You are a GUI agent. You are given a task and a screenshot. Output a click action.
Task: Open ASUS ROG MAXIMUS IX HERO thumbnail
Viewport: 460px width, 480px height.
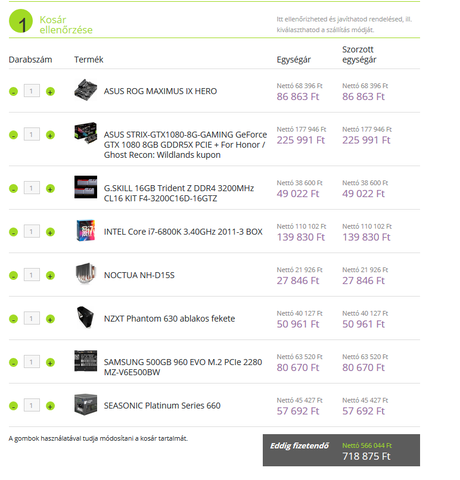pyautogui.click(x=86, y=90)
